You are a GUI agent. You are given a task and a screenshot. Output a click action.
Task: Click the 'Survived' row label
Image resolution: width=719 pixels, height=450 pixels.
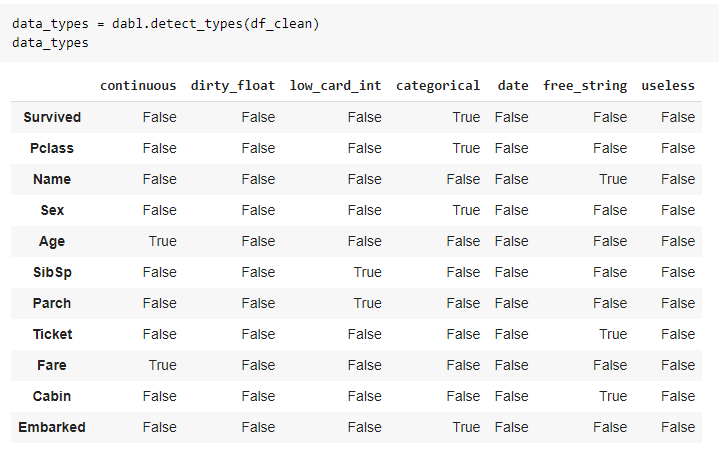tap(52, 117)
